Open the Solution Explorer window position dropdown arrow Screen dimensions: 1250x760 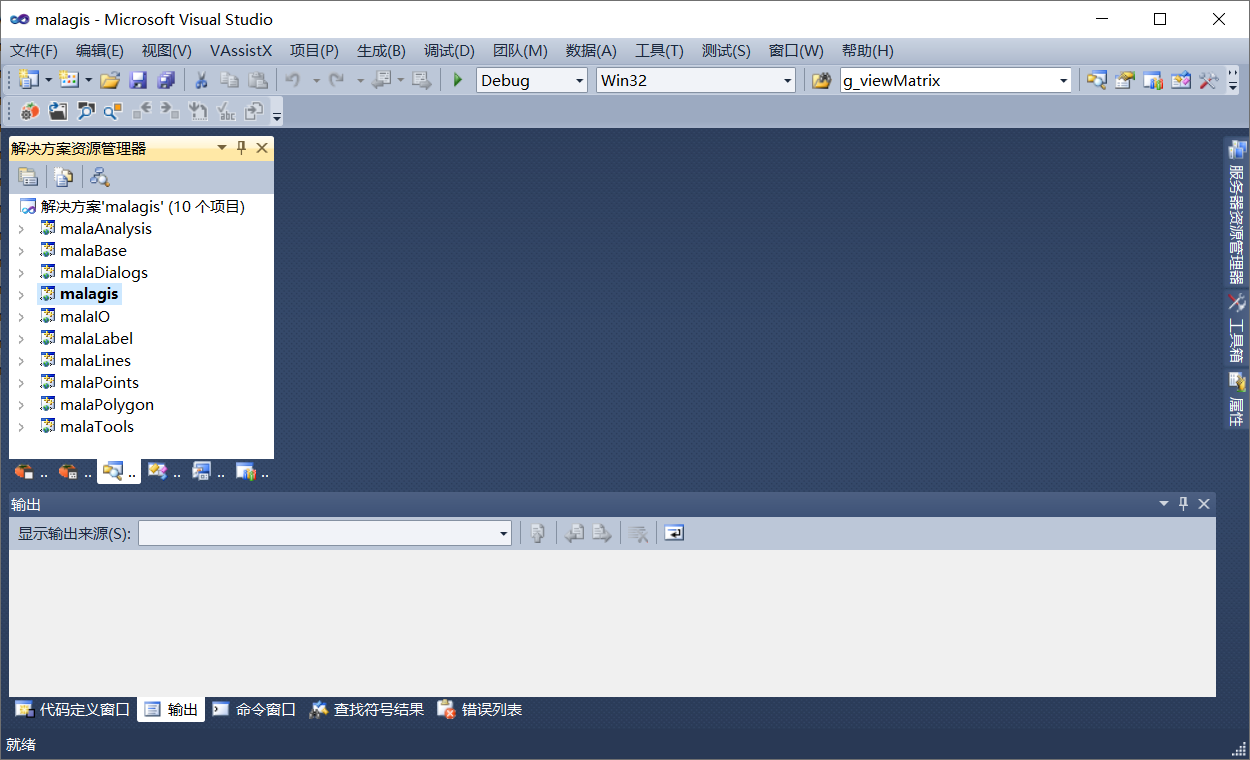[222, 148]
